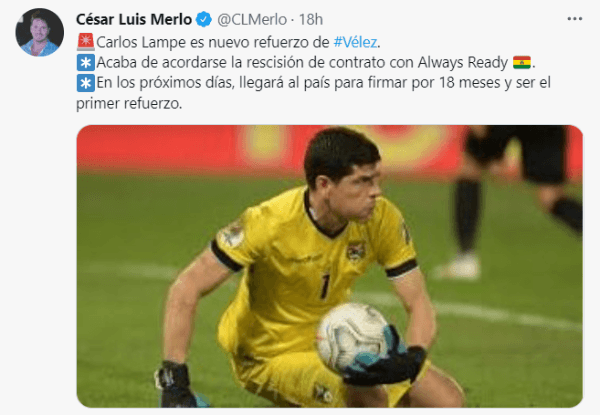Image resolution: width=600 pixels, height=415 pixels.
Task: Click the blue verified badge
Action: pyautogui.click(x=204, y=19)
